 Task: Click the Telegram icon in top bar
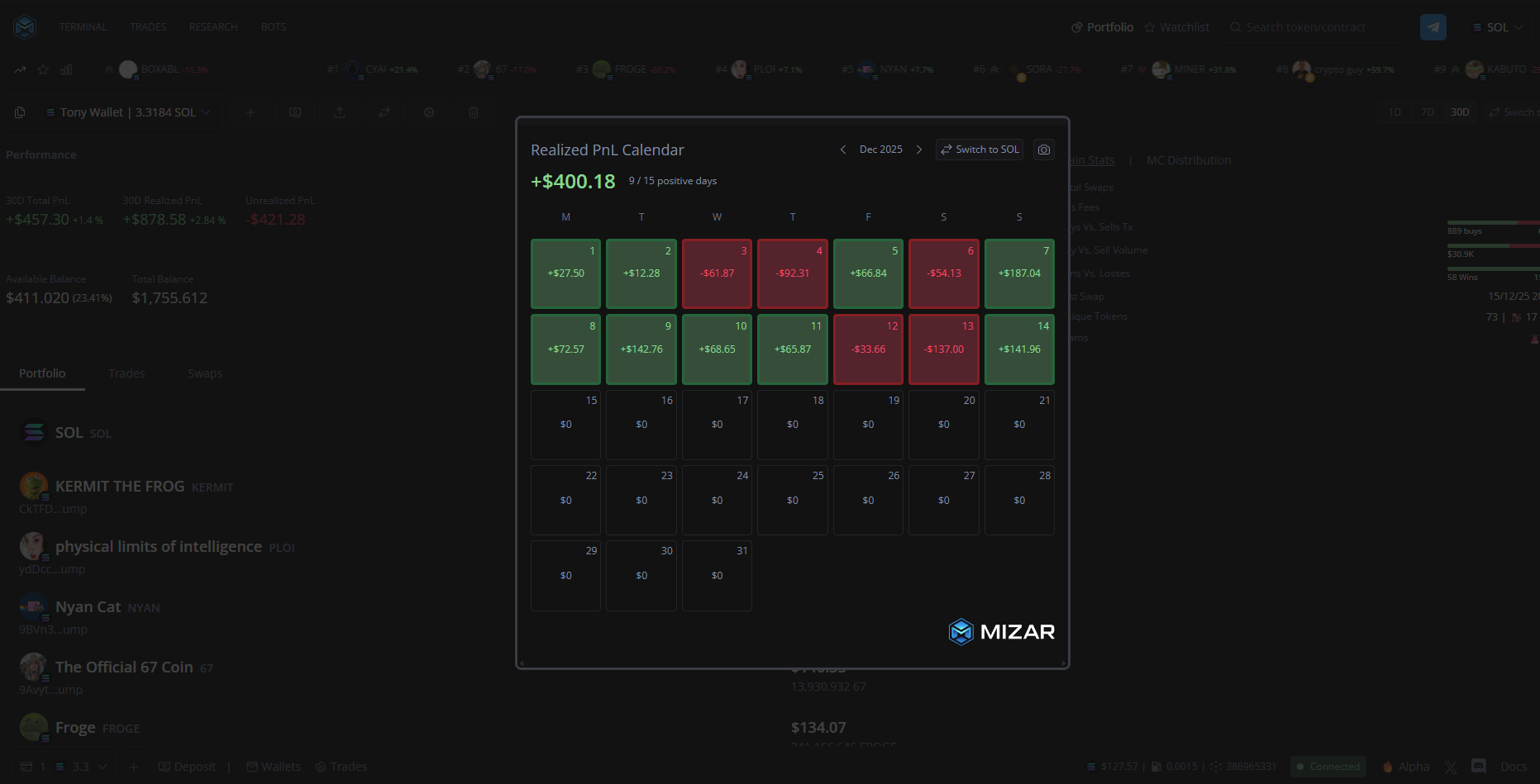pyautogui.click(x=1433, y=27)
